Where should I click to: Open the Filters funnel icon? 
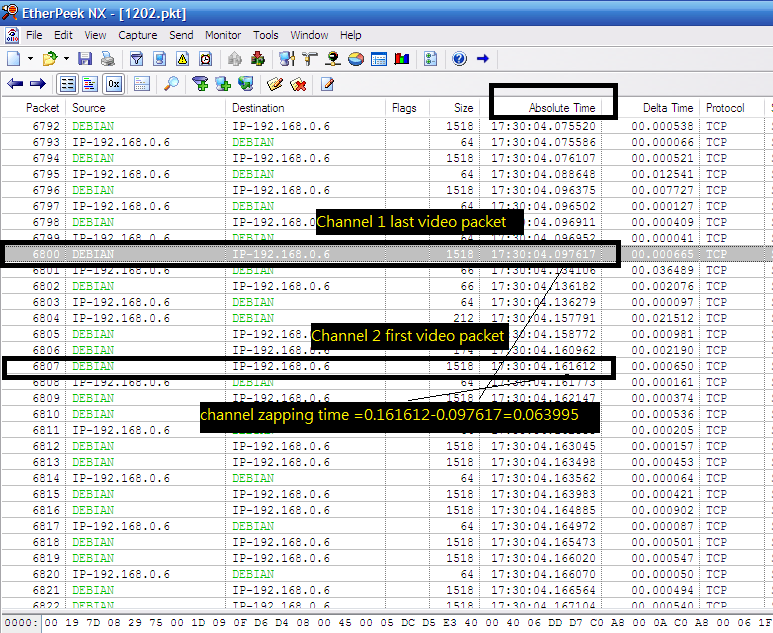[137, 59]
